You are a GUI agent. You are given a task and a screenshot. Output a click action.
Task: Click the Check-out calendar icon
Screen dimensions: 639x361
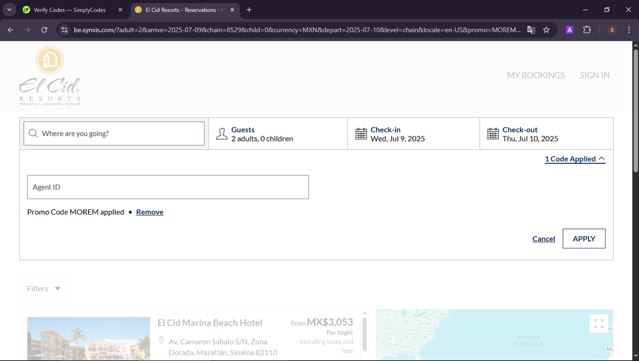point(493,134)
